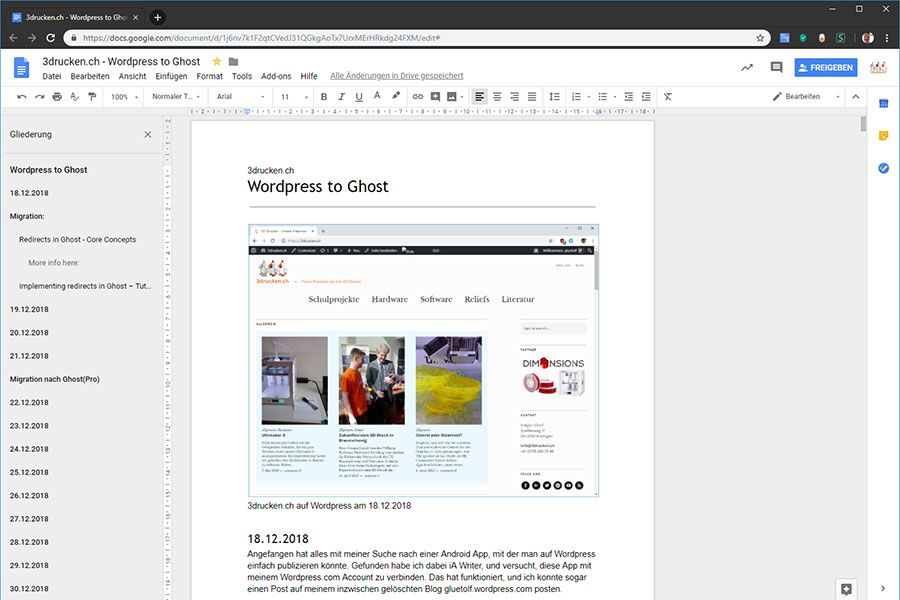The height and width of the screenshot is (600, 900).
Task: Apply a numbered list
Action: (x=576, y=96)
